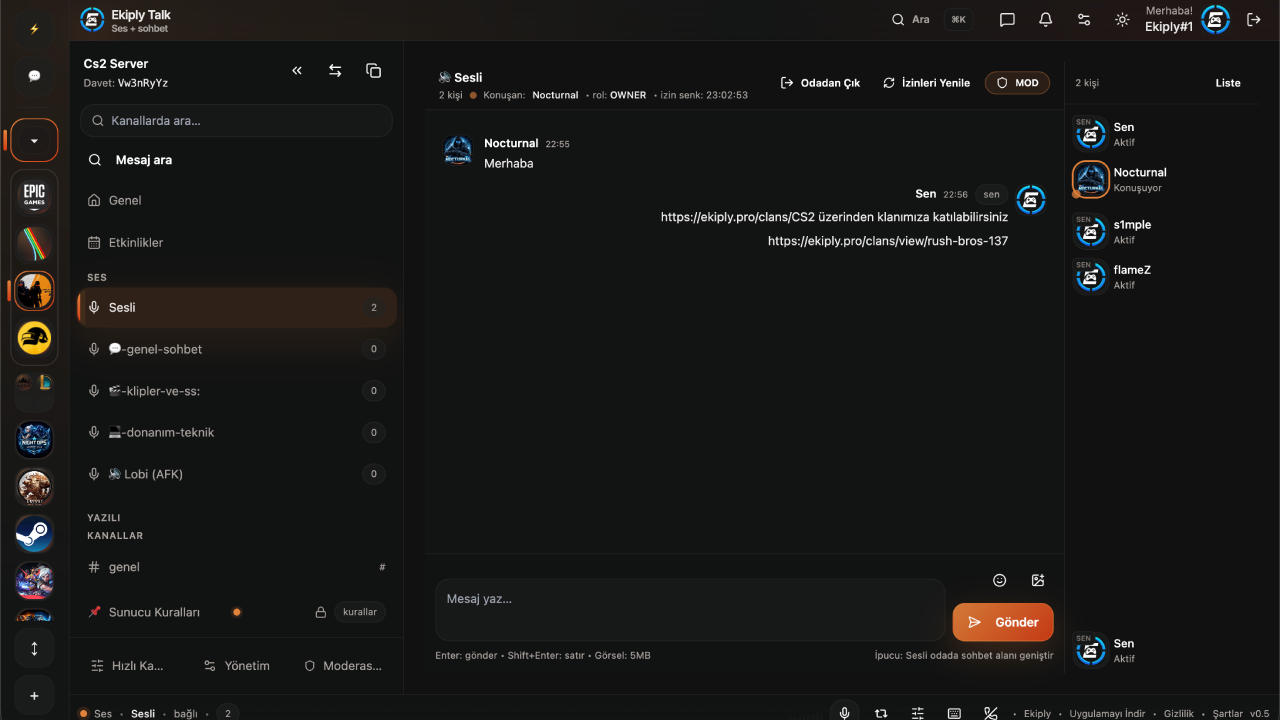Open the Şartlar terms link

(1228, 714)
